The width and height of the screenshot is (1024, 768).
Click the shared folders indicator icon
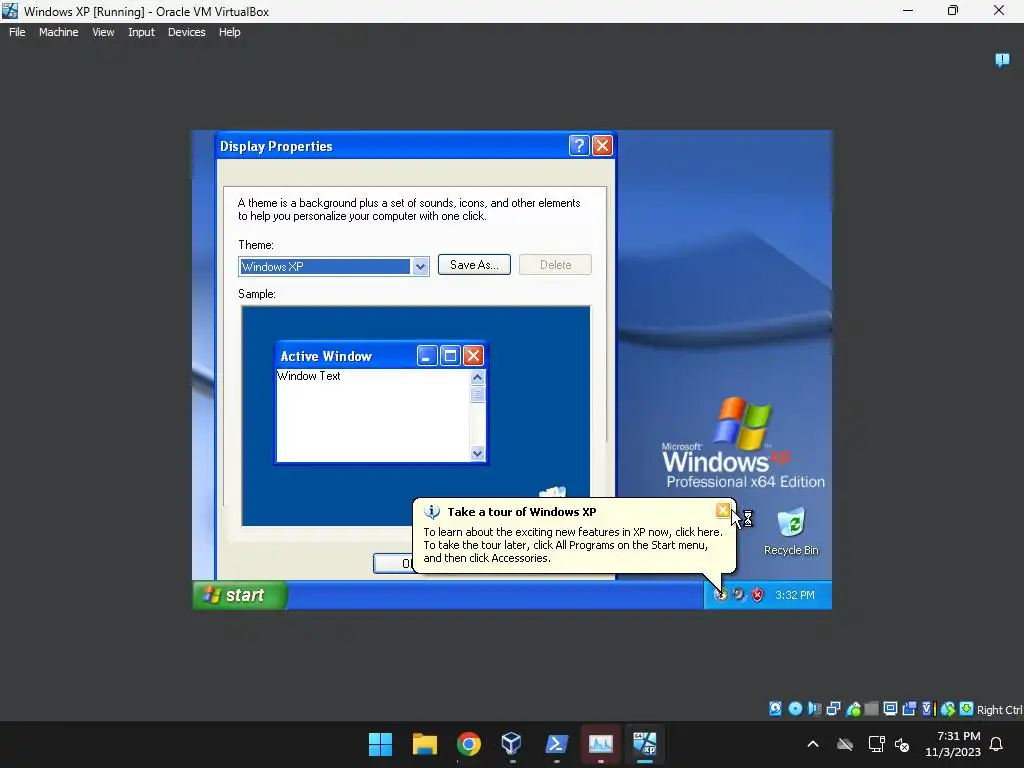coord(872,709)
